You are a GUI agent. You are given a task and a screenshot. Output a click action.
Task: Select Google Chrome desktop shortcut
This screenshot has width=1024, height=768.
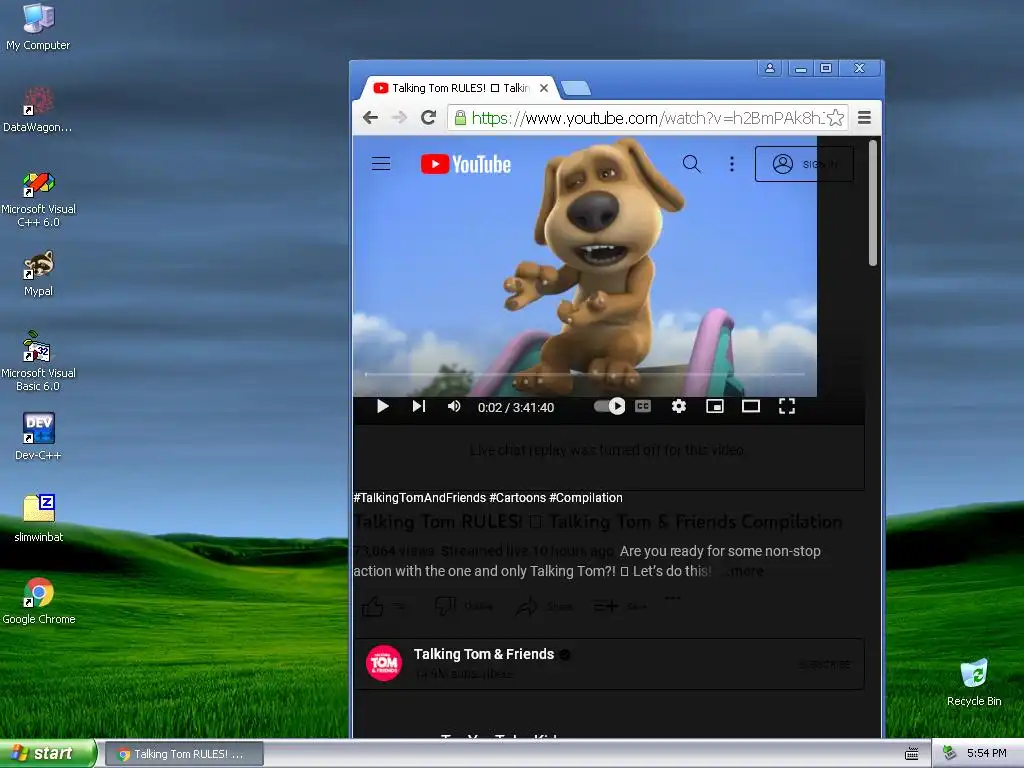39,601
